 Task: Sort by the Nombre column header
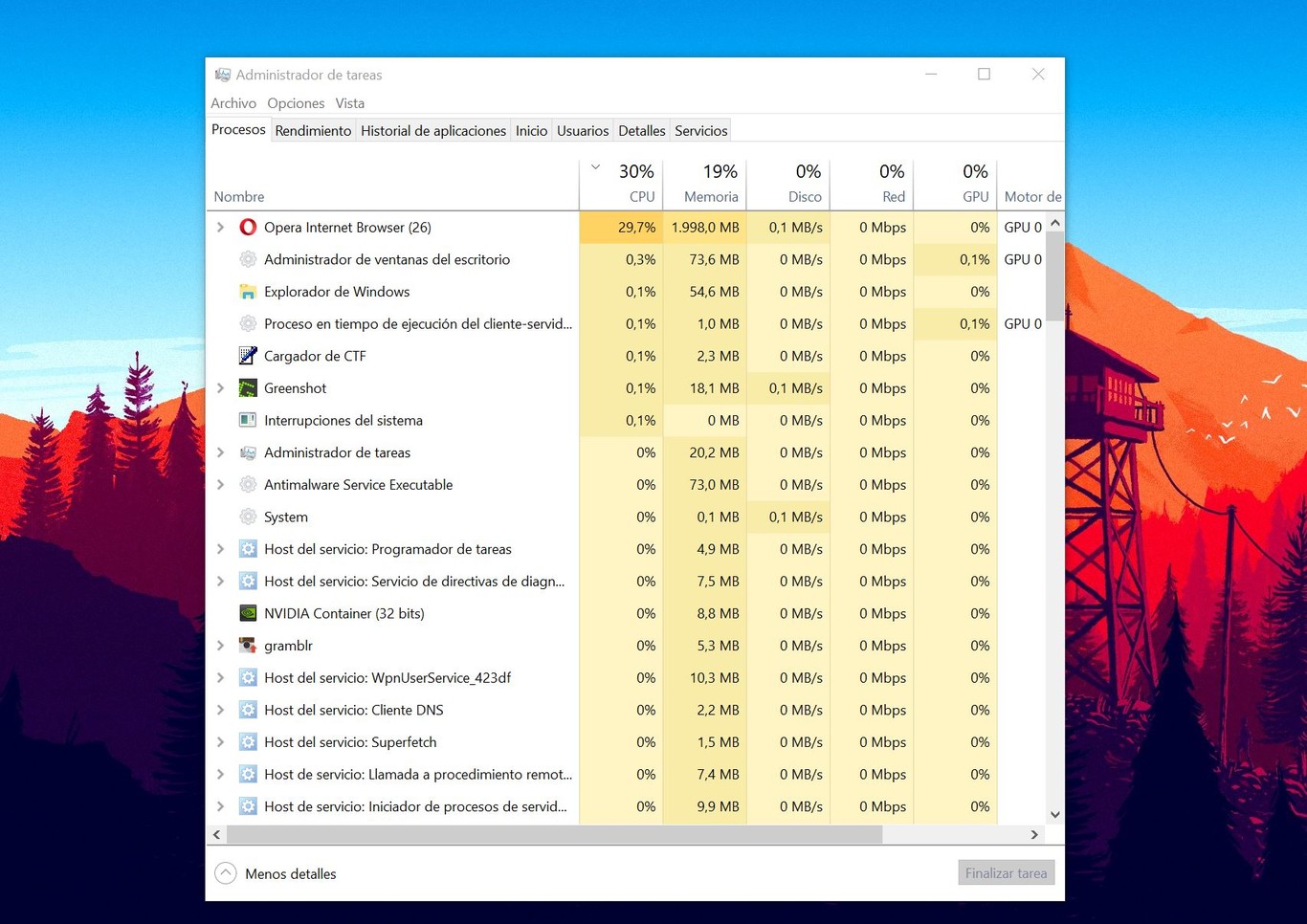(392, 185)
